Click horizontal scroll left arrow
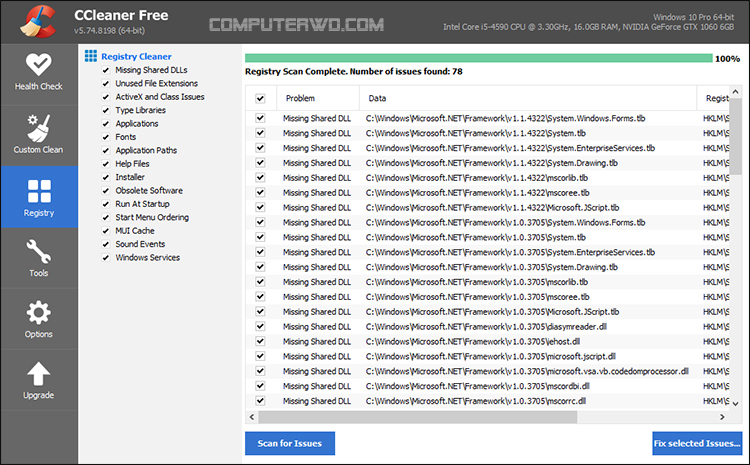The image size is (750, 465). [x=252, y=417]
